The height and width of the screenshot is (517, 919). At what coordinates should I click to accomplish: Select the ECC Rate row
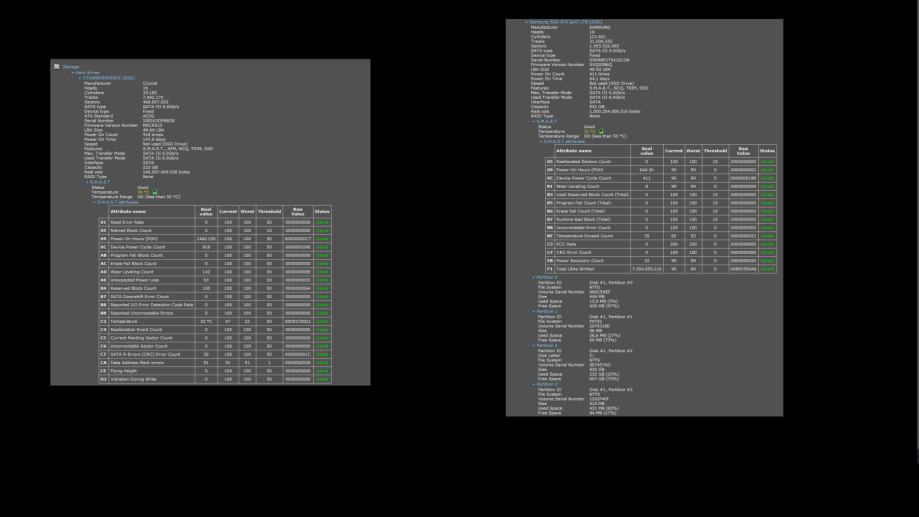point(661,244)
